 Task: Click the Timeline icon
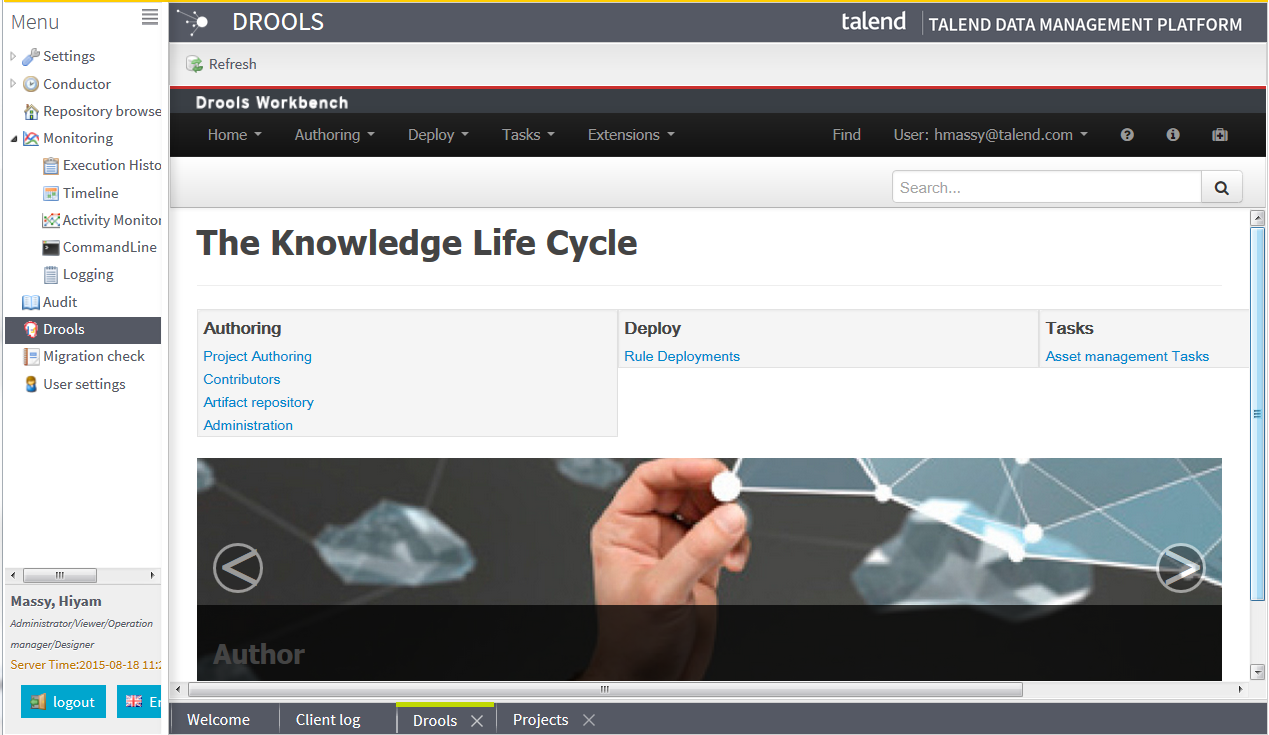click(x=51, y=193)
